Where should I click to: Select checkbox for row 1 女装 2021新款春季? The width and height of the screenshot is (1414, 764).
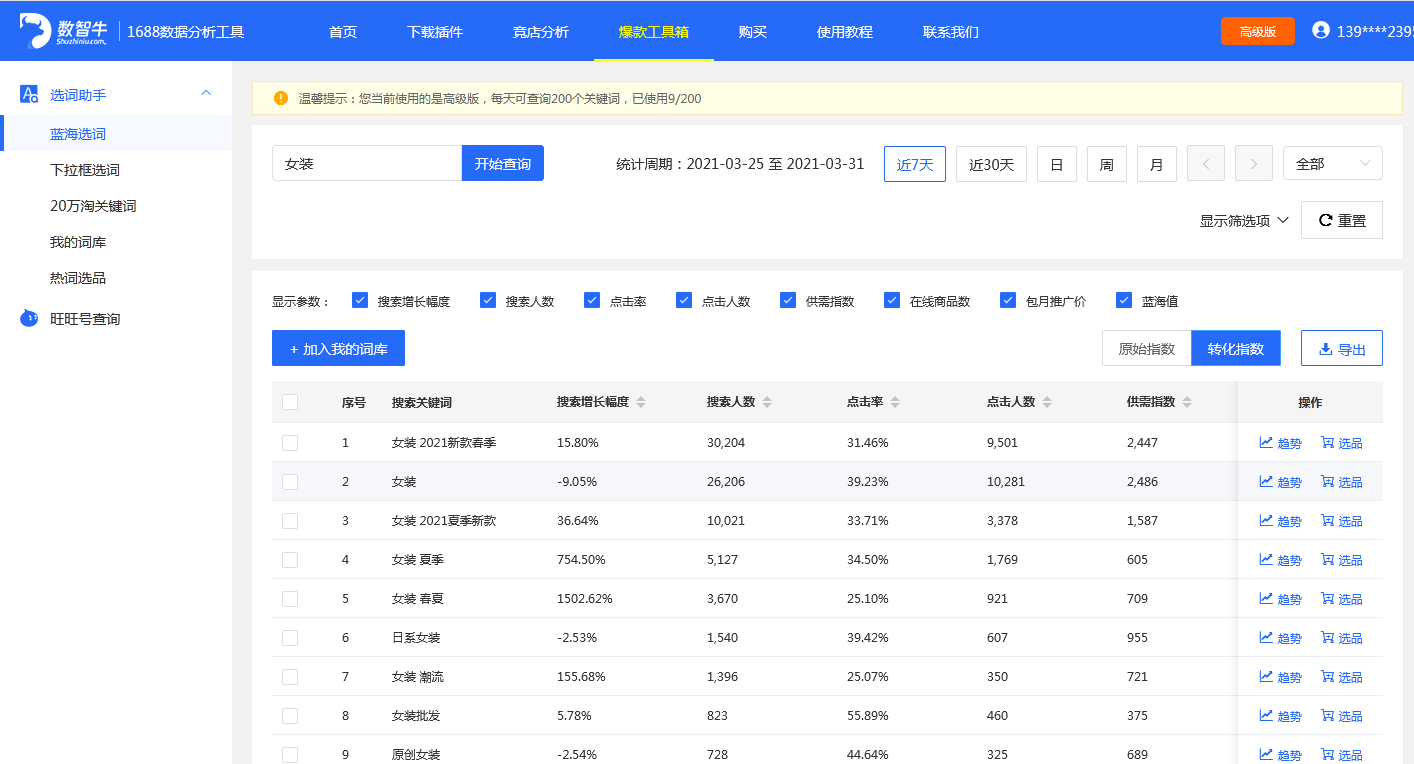click(x=290, y=442)
